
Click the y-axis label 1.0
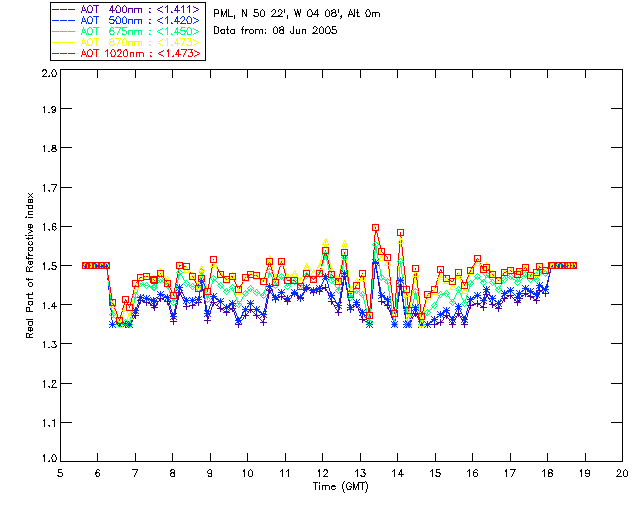(49, 458)
